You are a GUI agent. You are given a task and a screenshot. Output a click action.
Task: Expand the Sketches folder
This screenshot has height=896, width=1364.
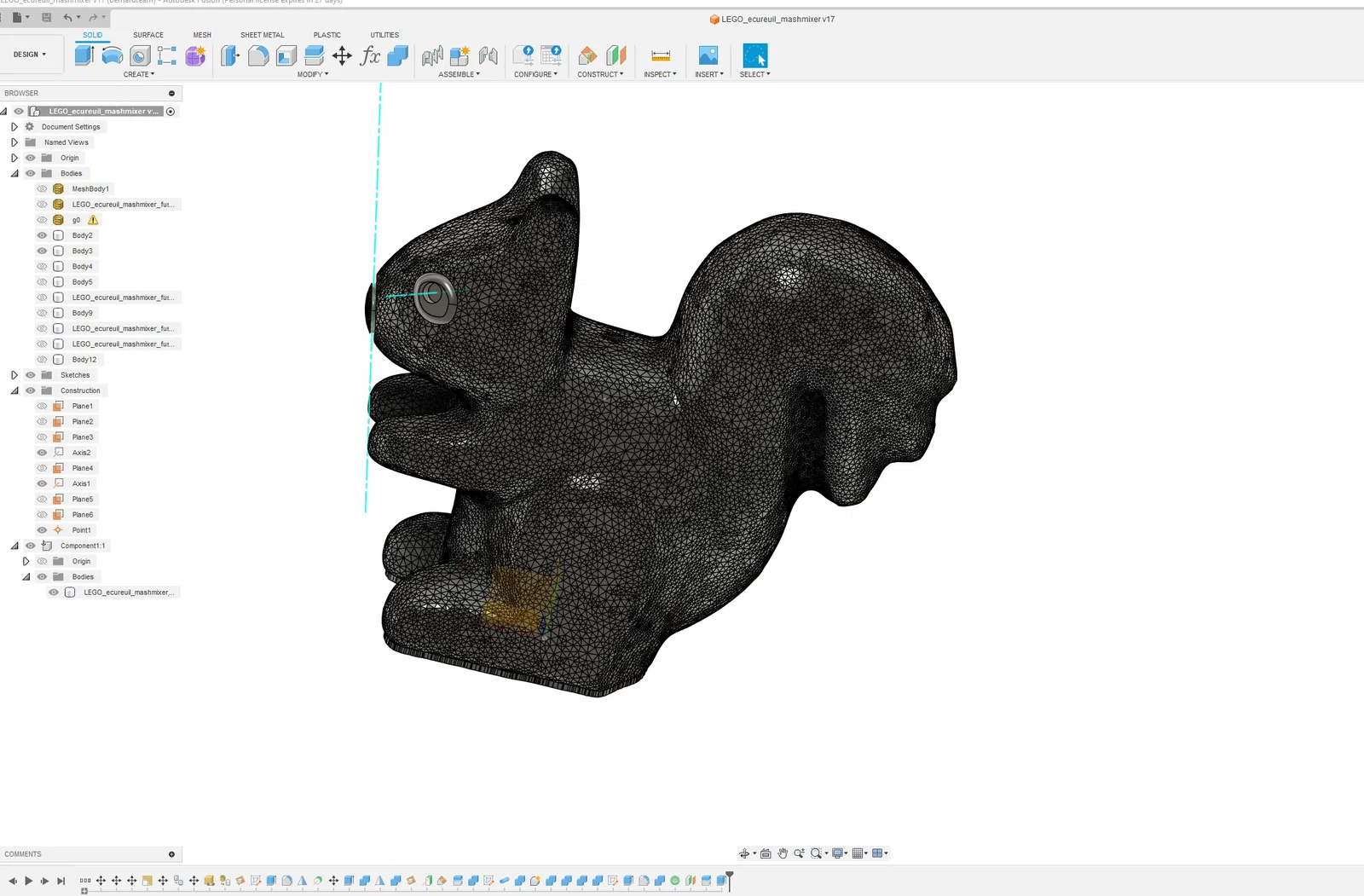pos(14,375)
